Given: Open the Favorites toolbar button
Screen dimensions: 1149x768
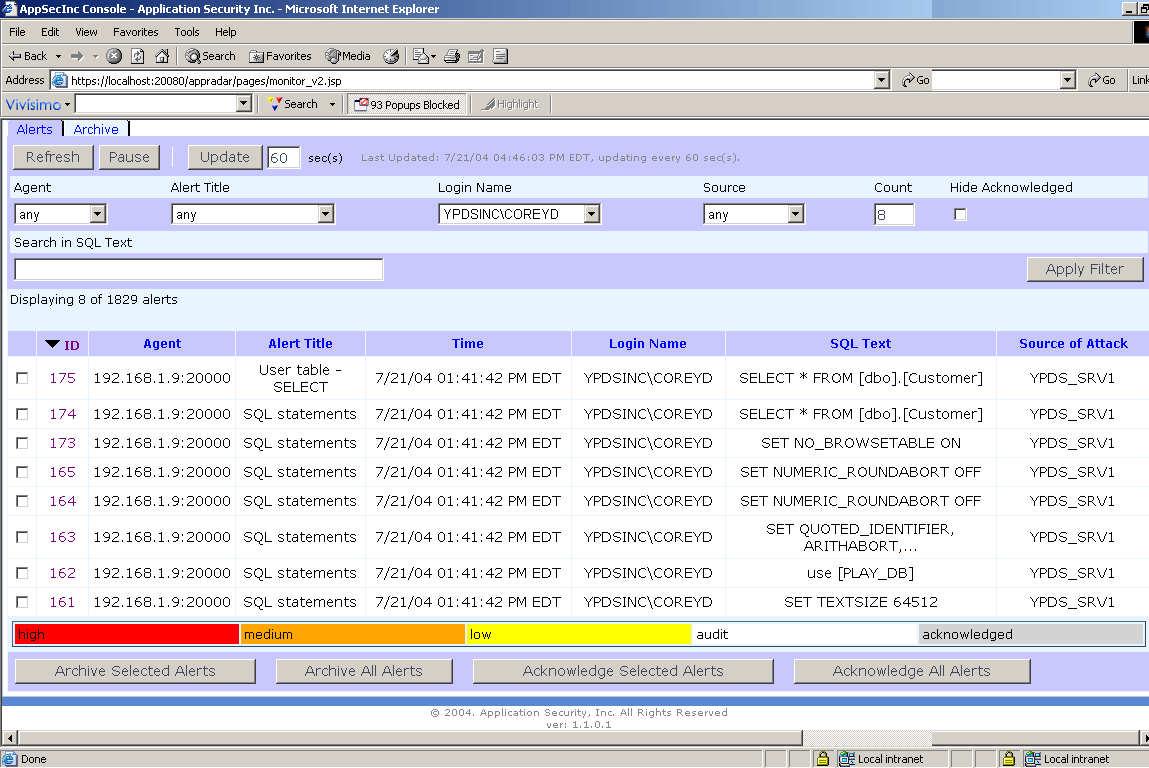Looking at the screenshot, I should (280, 56).
